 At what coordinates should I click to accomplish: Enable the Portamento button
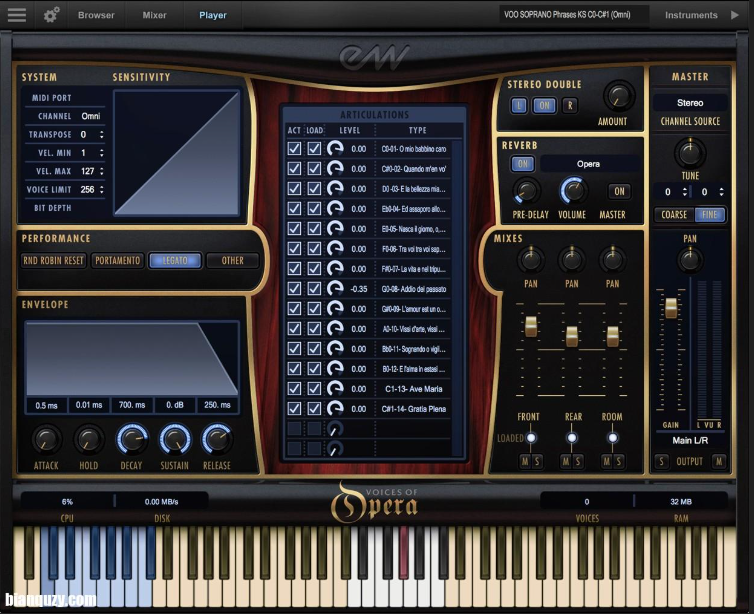coord(117,261)
